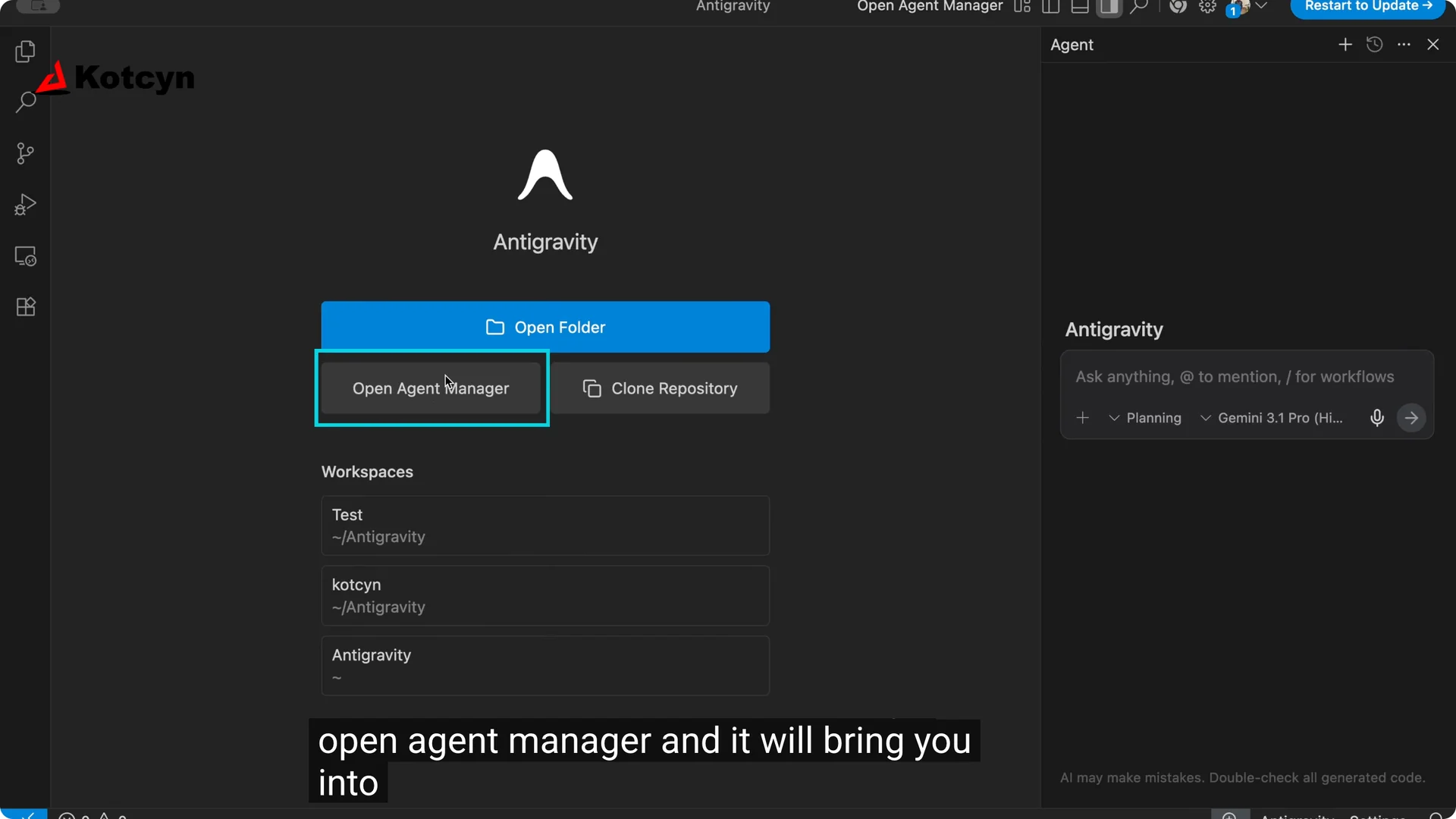
Task: Open the Test workspace
Action: [x=545, y=526]
